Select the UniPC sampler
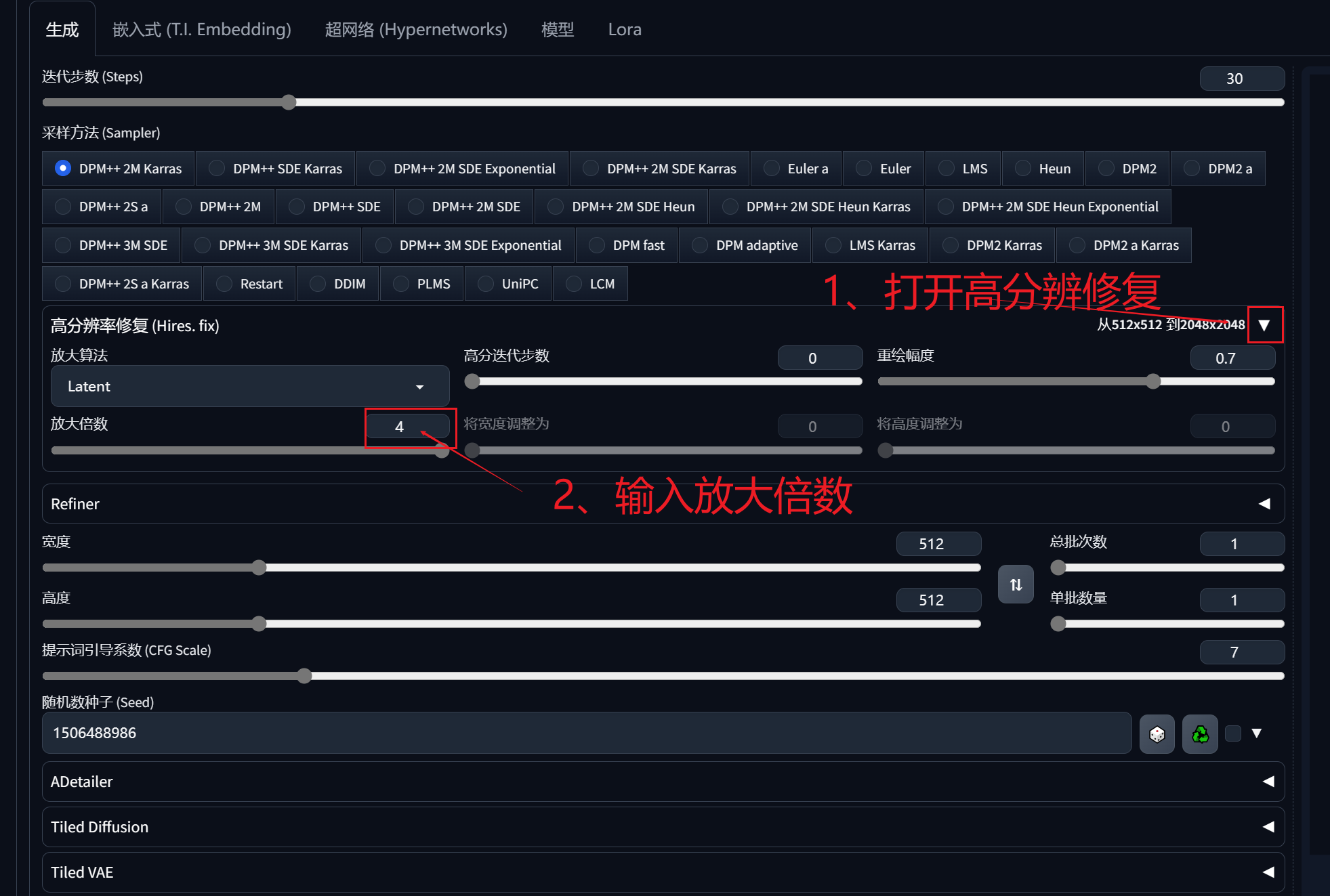Viewport: 1330px width, 896px height. coord(509,284)
